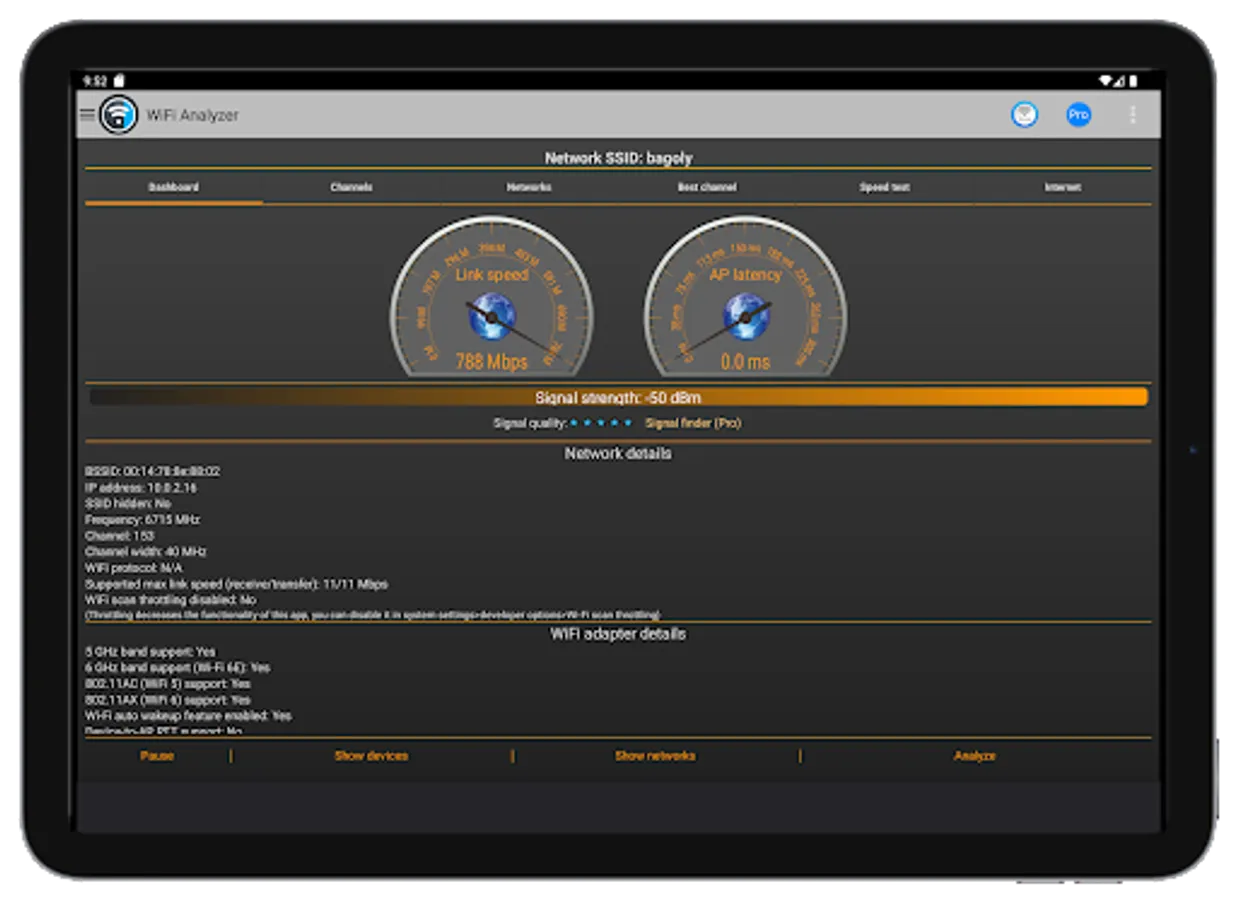Viewport: 1235px width, 900px height.
Task: Tap the SD card notification icon
Action: click(118, 80)
